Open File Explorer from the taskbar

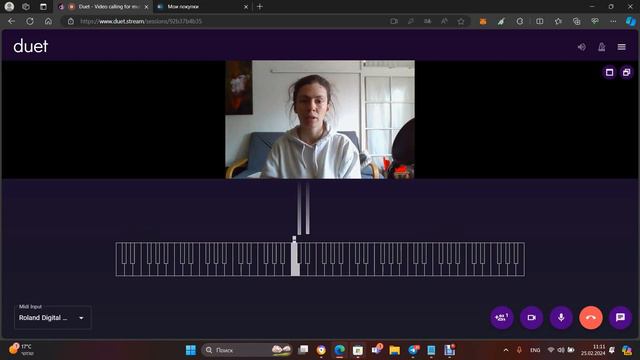tap(394, 350)
